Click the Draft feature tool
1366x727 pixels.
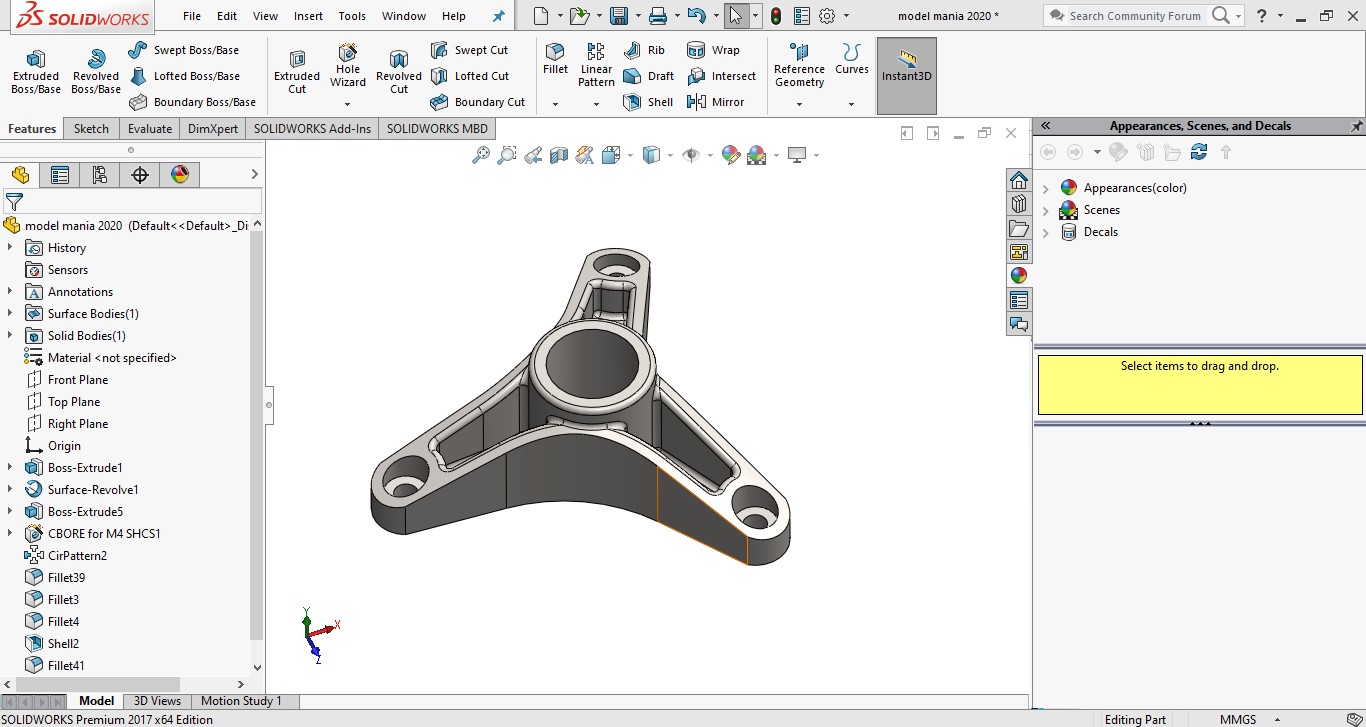pos(648,76)
